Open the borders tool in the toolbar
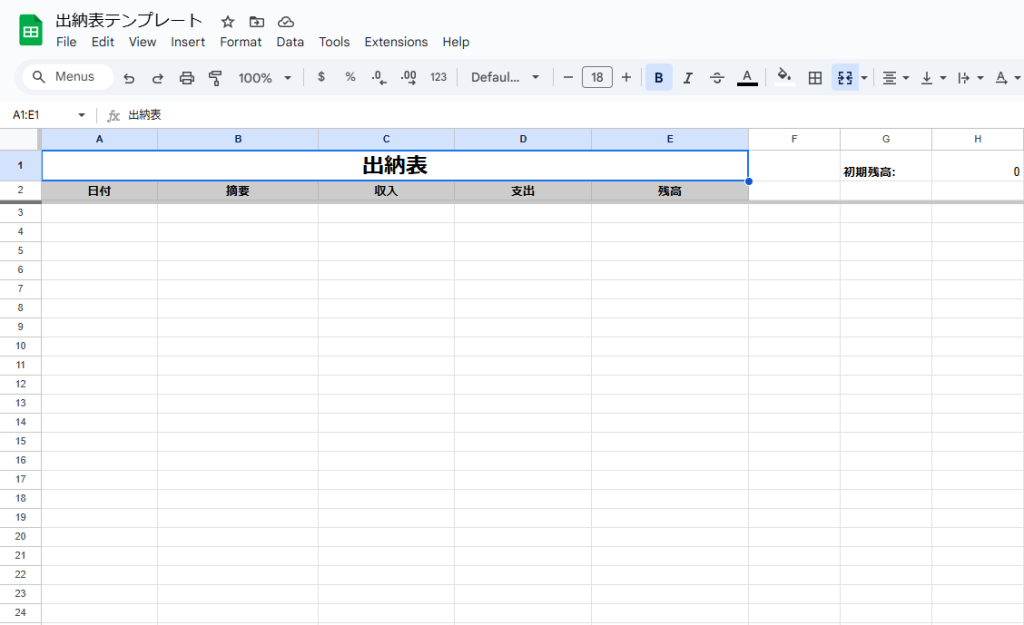 click(x=815, y=77)
